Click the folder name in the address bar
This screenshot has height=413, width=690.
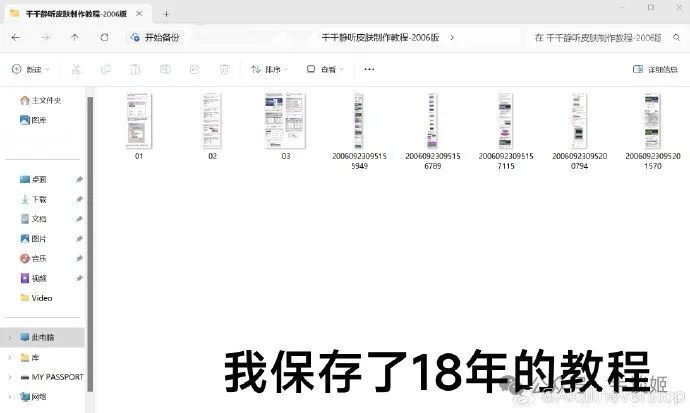[380, 38]
